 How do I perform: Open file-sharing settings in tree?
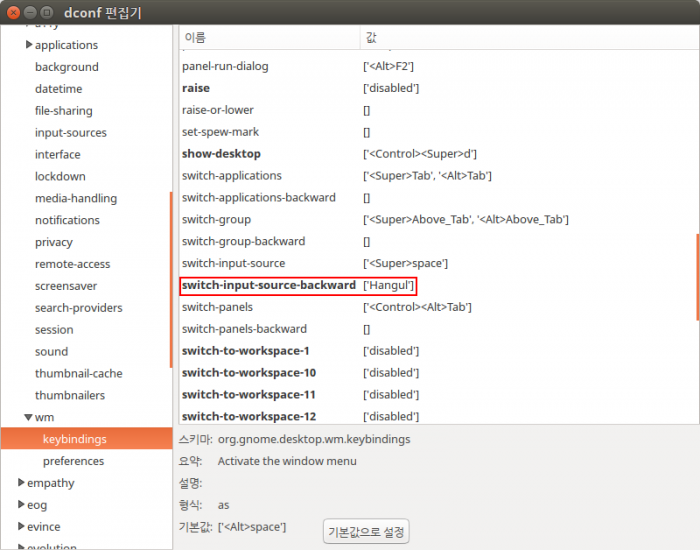(64, 111)
